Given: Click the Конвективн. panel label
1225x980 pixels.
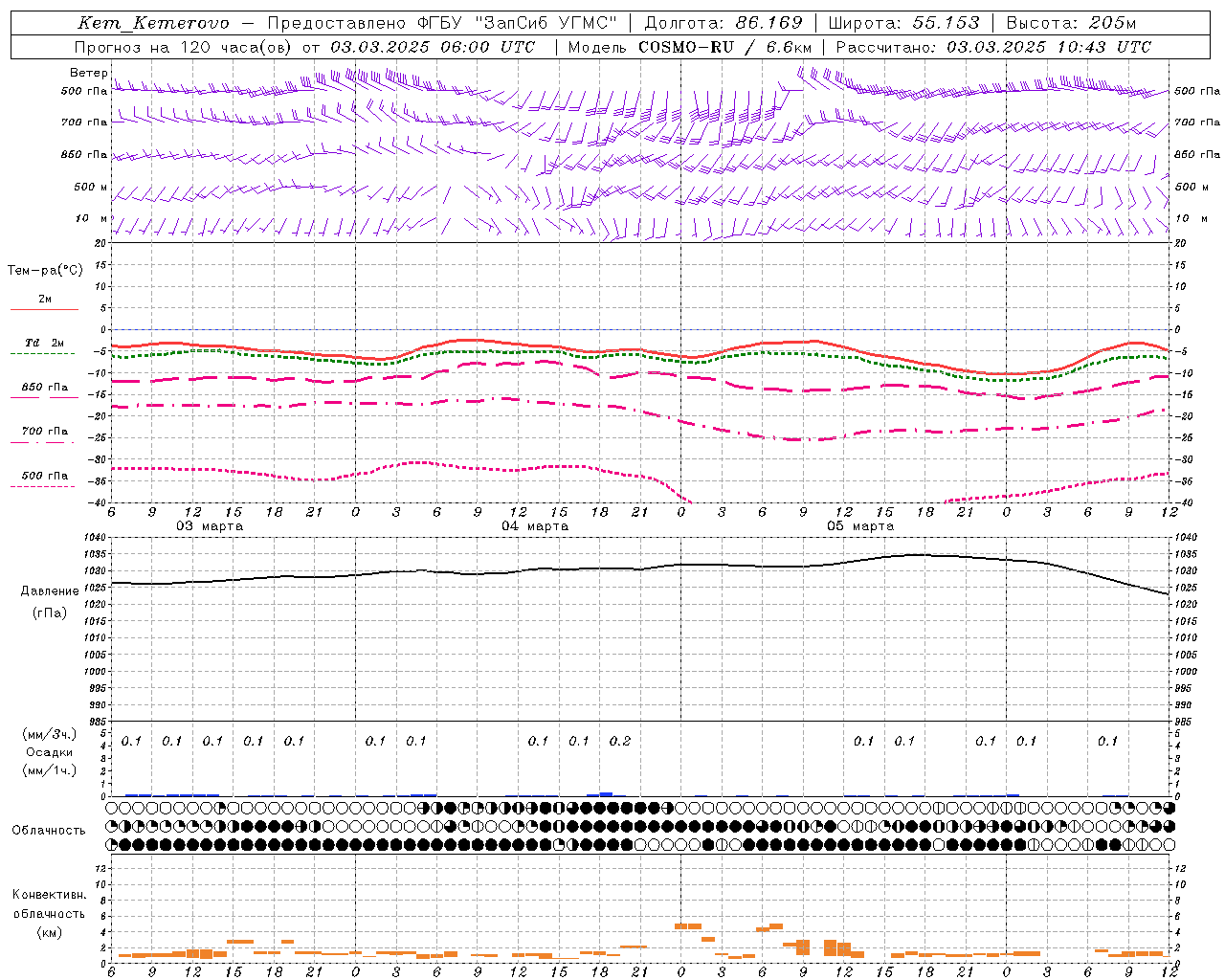Looking at the screenshot, I should 49,895.
